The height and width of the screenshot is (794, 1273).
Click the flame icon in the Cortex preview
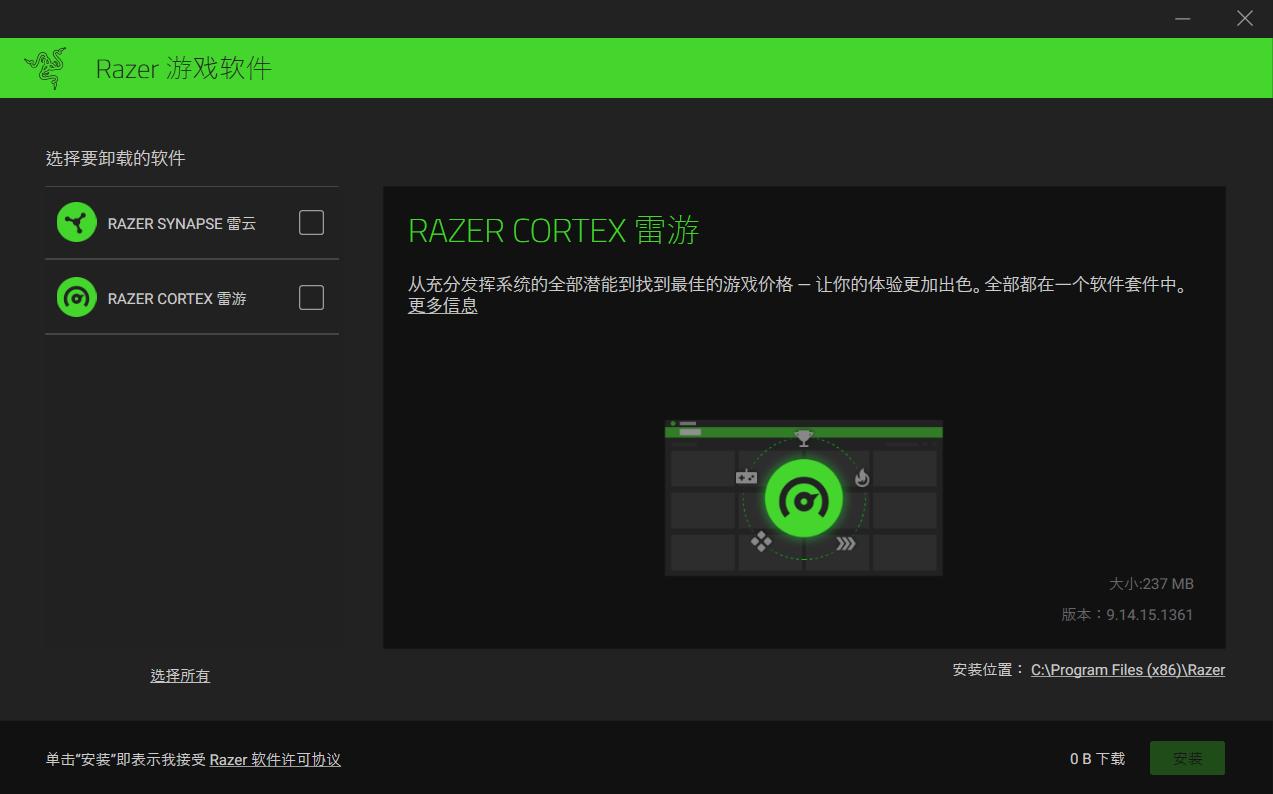pyautogui.click(x=862, y=479)
